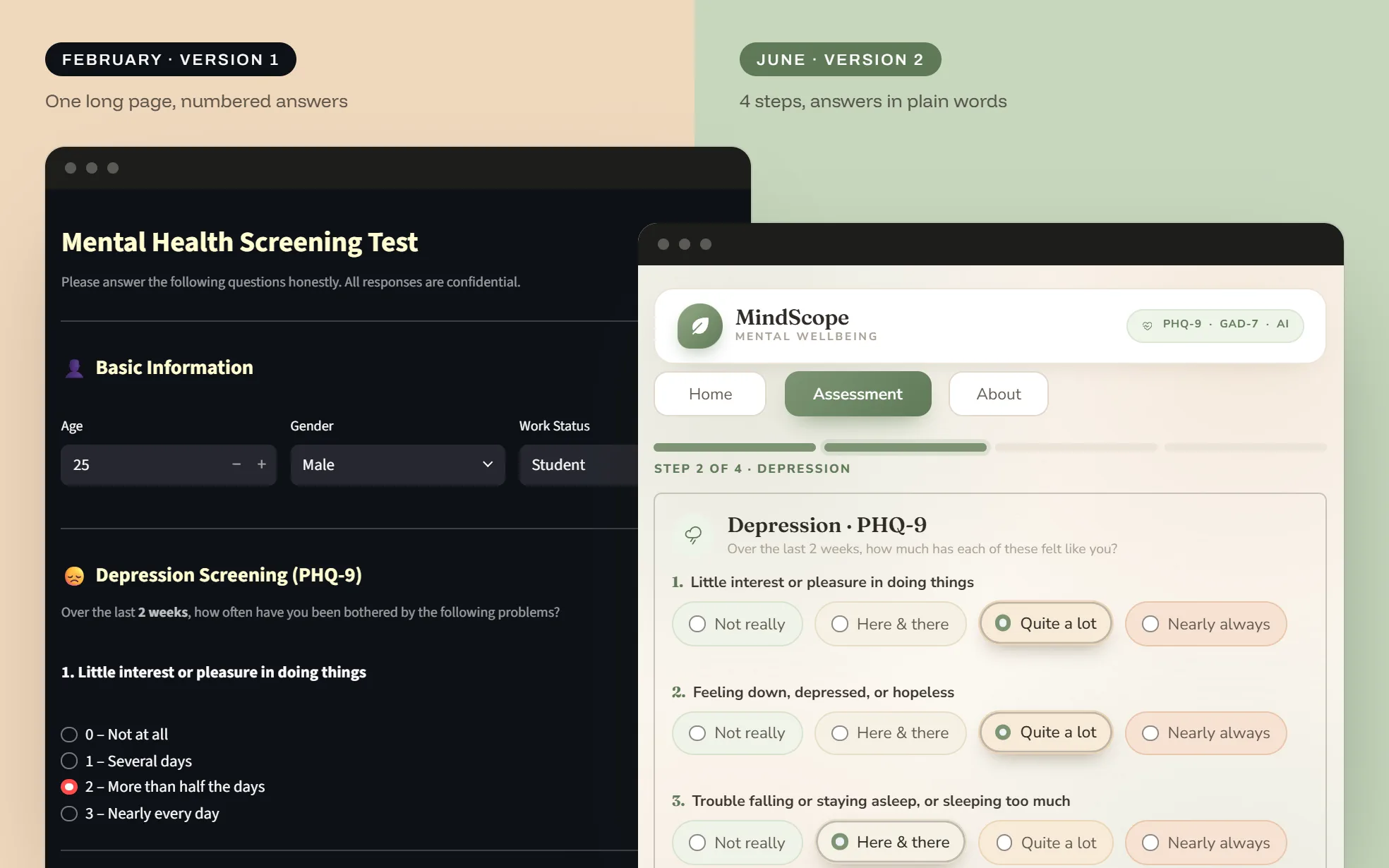Choose 'Not really' for question 1 in MindScope
The height and width of the screenshot is (868, 1389).
click(x=737, y=624)
